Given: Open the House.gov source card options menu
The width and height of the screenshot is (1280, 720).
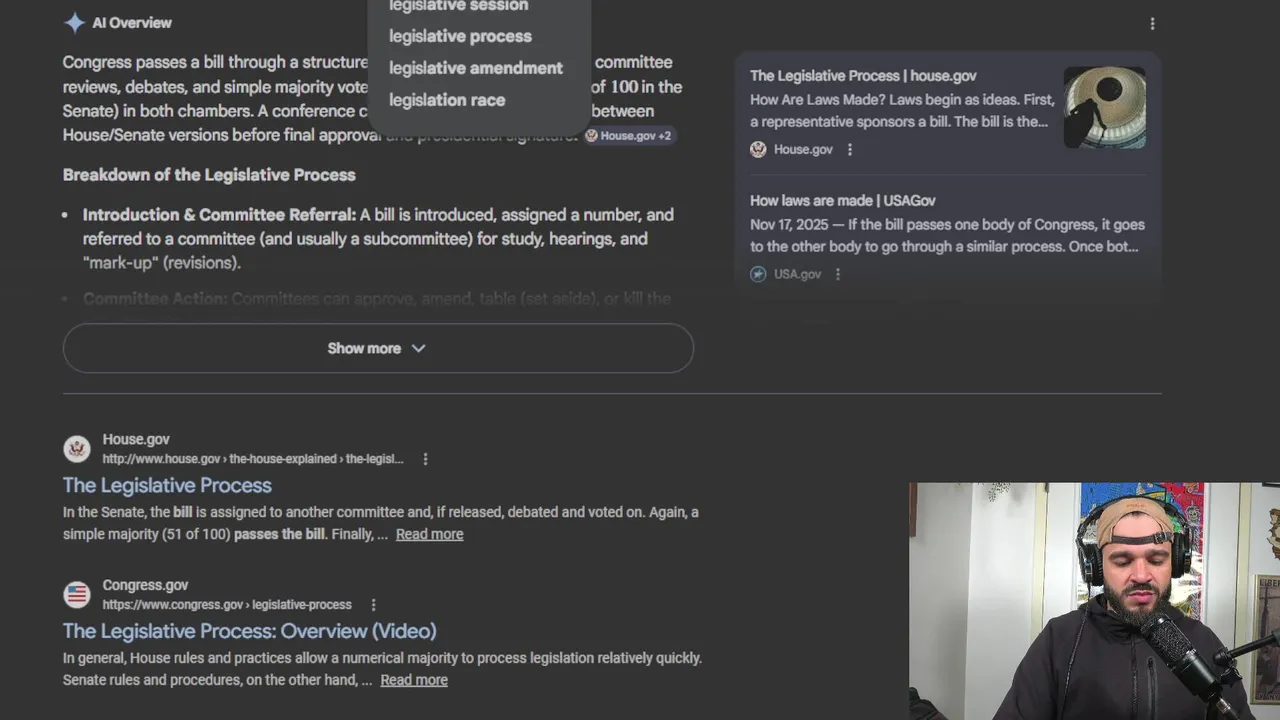Looking at the screenshot, I should coord(850,149).
